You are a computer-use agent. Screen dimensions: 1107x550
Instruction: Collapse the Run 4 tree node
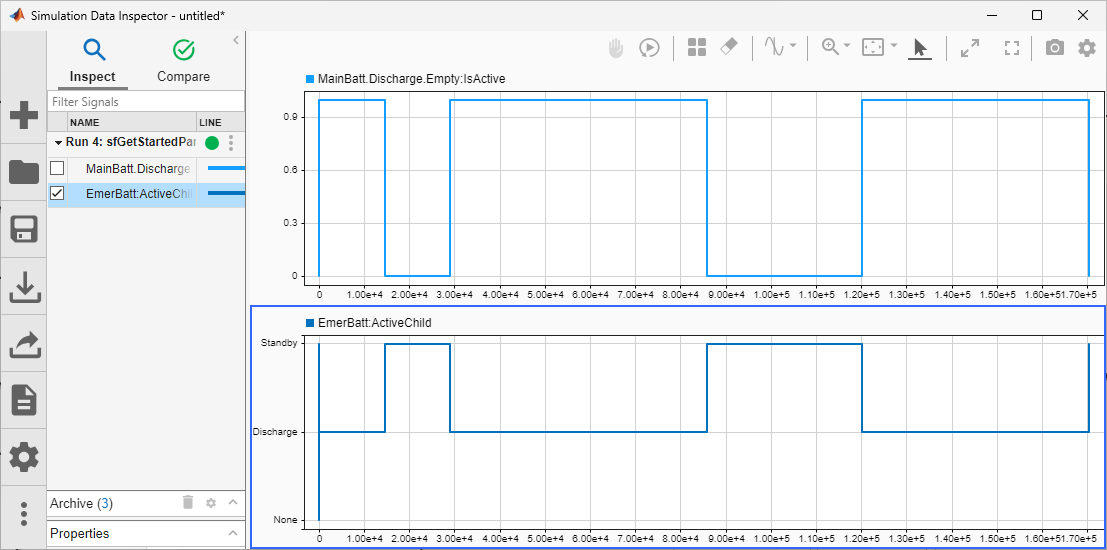click(x=58, y=143)
